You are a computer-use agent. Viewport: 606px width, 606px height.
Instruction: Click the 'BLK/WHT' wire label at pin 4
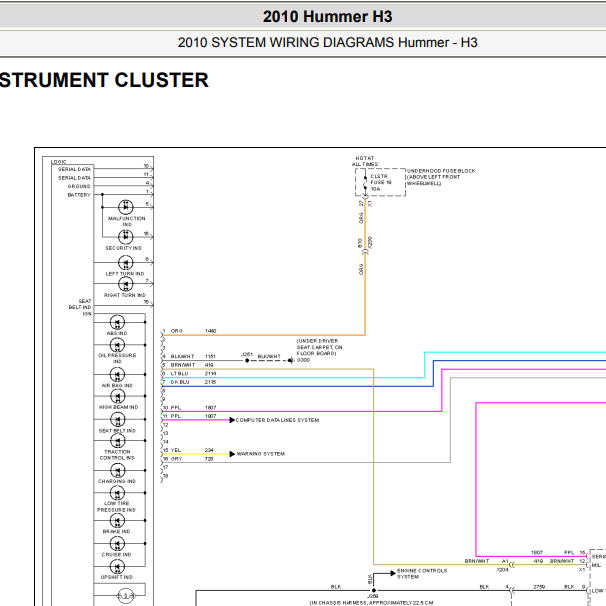coord(182,356)
